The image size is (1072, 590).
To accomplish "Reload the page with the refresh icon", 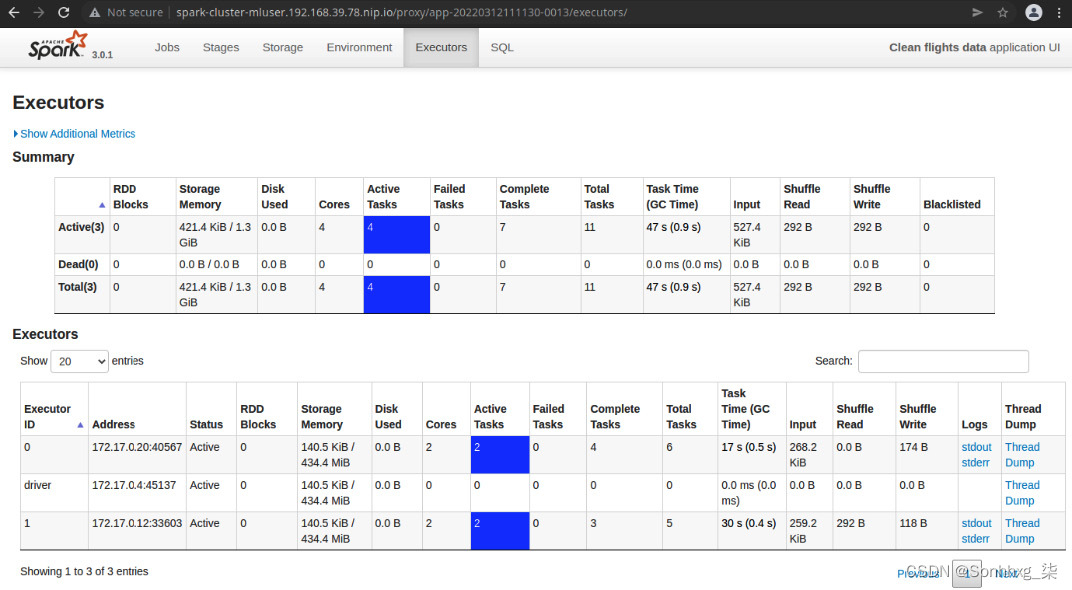I will [x=64, y=12].
